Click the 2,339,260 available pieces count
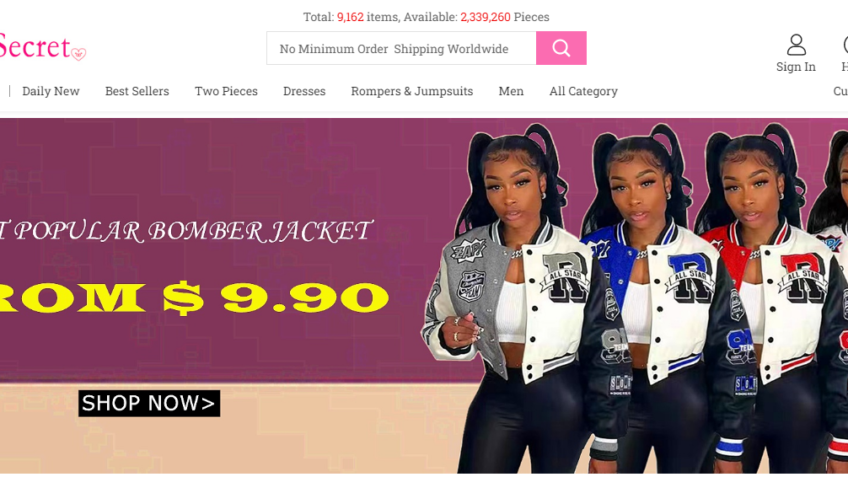The image size is (848, 477). 485,17
